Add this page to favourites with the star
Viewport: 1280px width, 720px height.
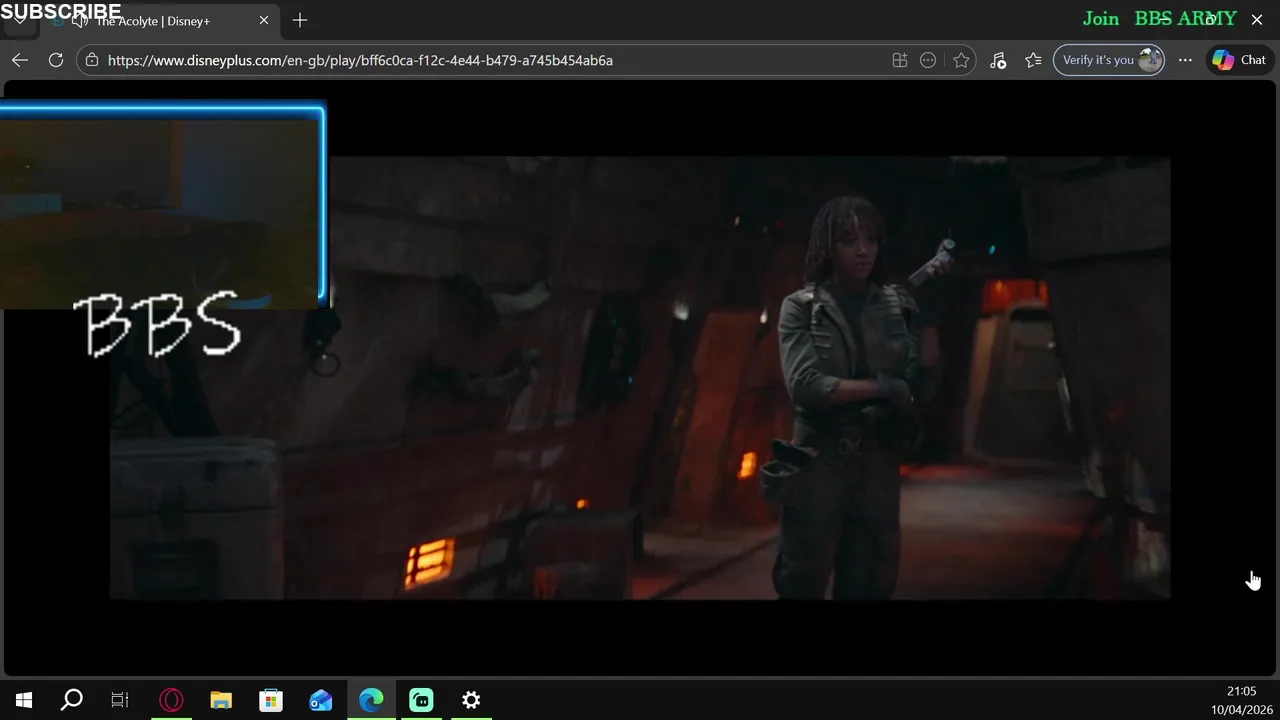point(961,60)
